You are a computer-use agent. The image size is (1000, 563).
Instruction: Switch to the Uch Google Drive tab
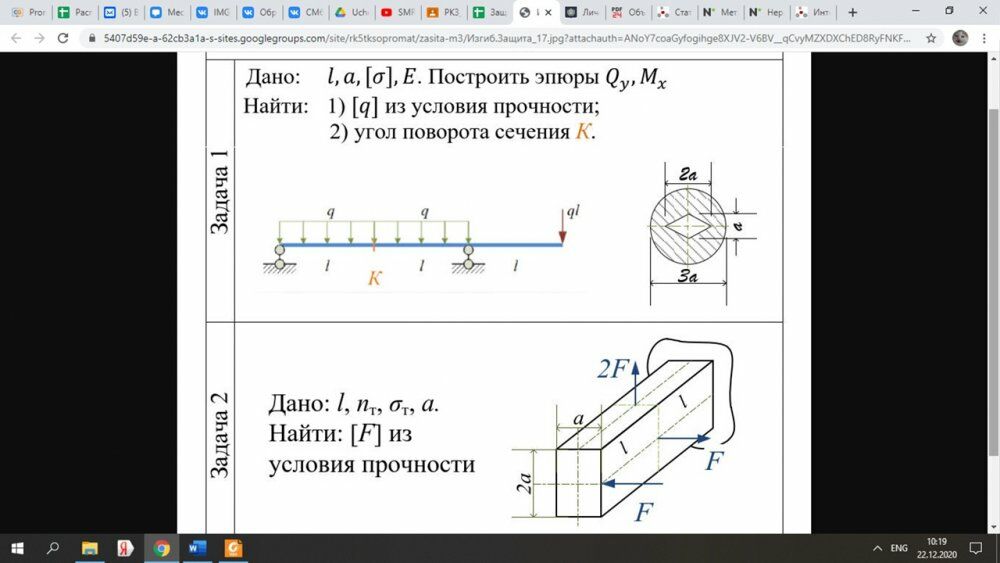pyautogui.click(x=352, y=12)
